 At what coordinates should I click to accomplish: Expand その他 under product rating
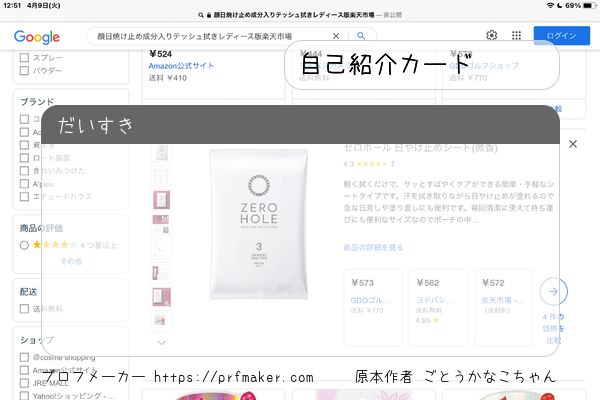coord(71,261)
